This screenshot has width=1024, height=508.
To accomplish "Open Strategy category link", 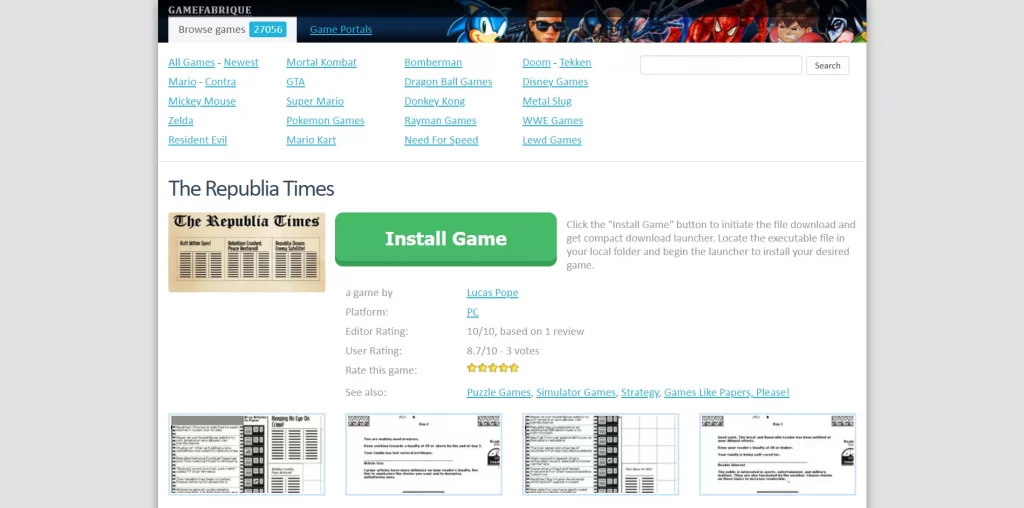I will pyautogui.click(x=640, y=392).
